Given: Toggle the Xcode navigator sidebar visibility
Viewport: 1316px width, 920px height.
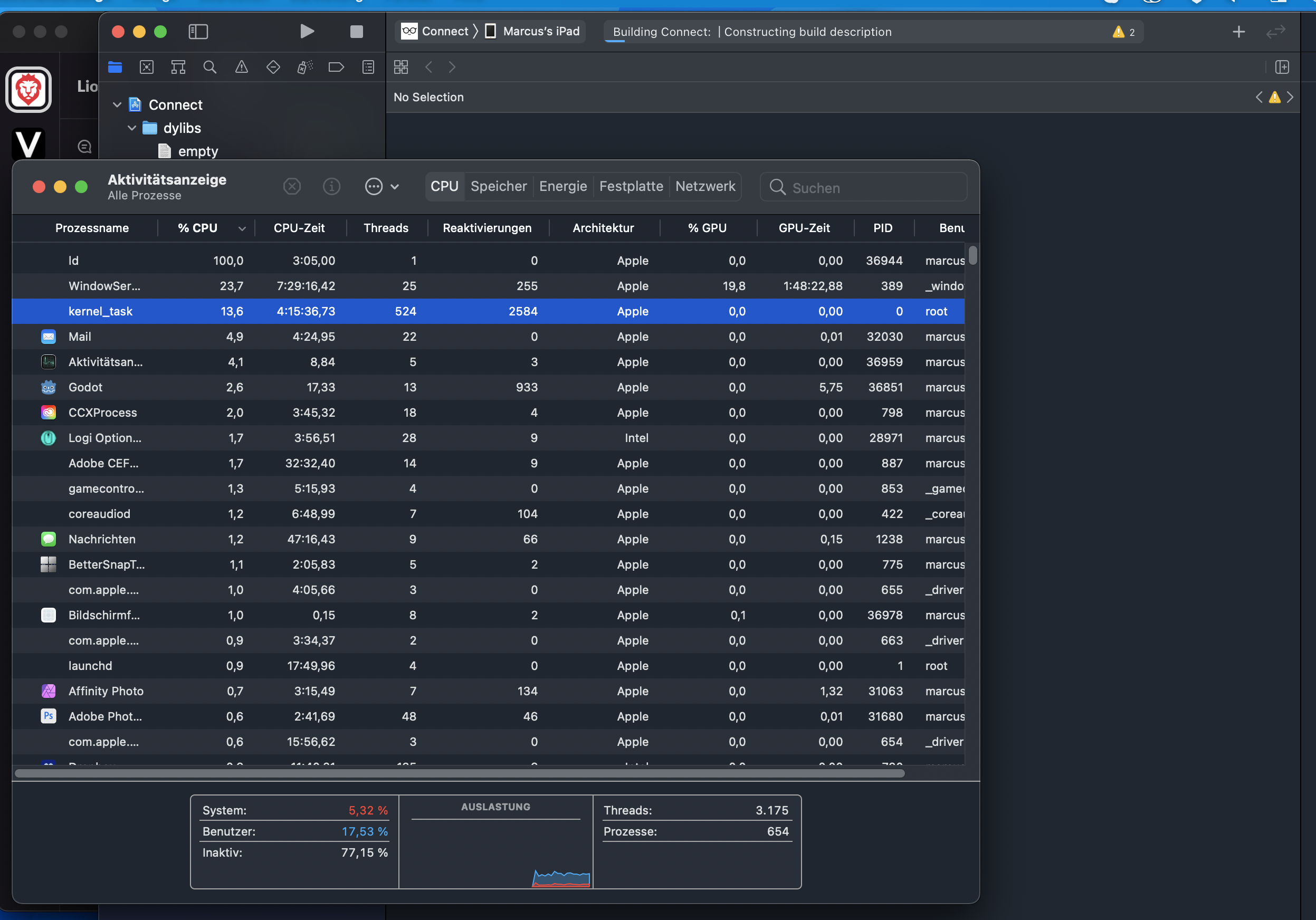Looking at the screenshot, I should tap(198, 32).
